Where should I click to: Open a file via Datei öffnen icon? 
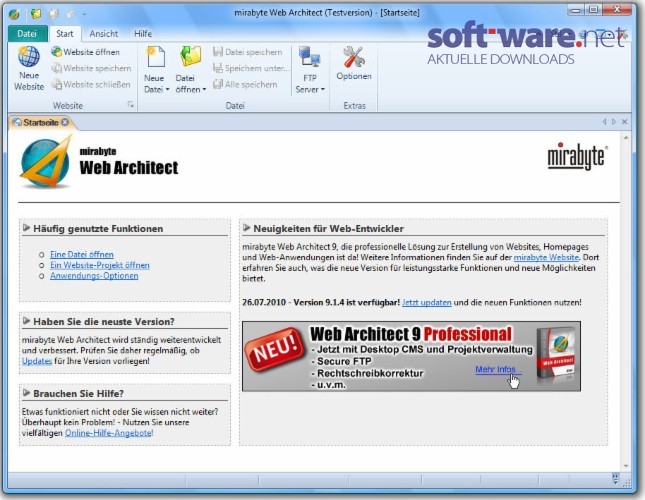pos(191,56)
